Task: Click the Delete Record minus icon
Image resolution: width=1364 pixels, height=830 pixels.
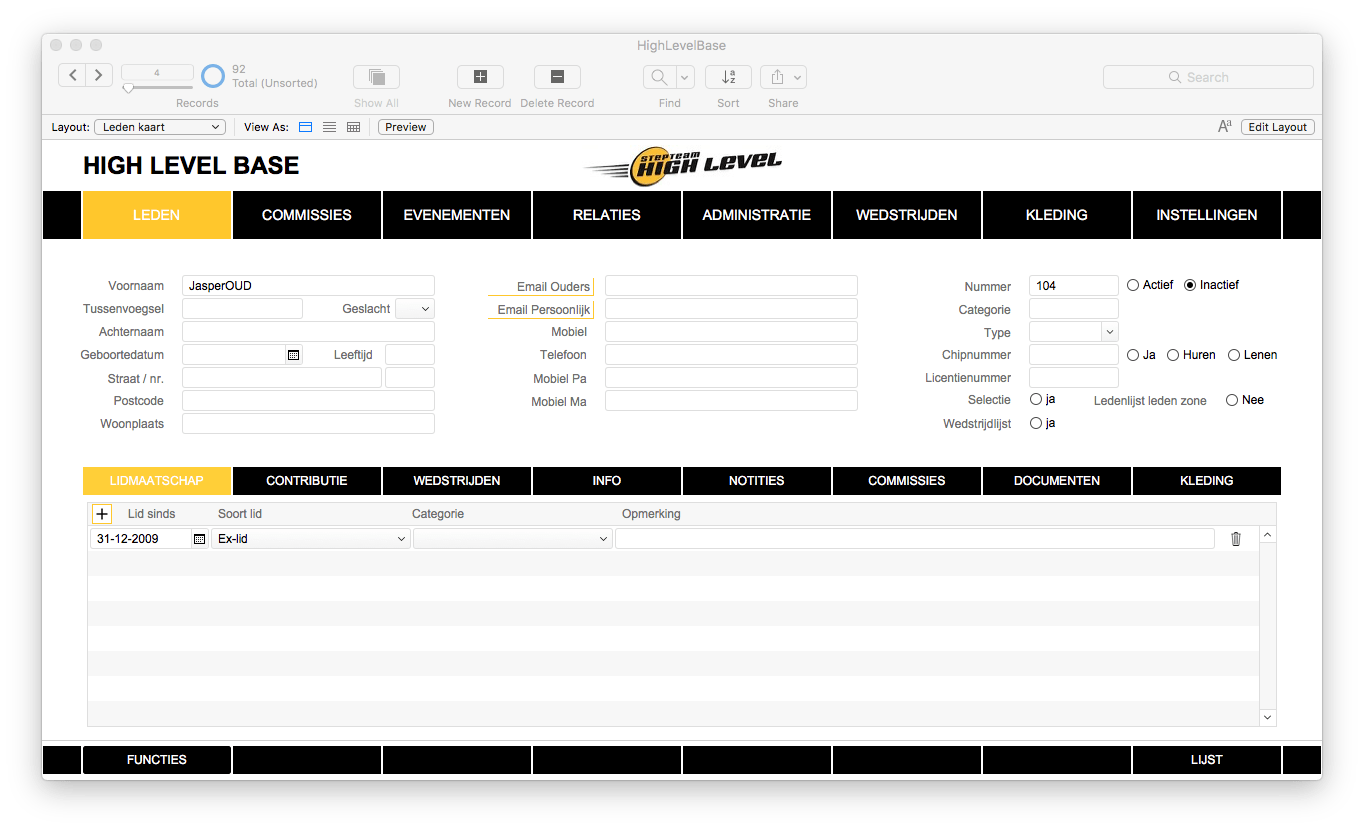Action: (557, 77)
